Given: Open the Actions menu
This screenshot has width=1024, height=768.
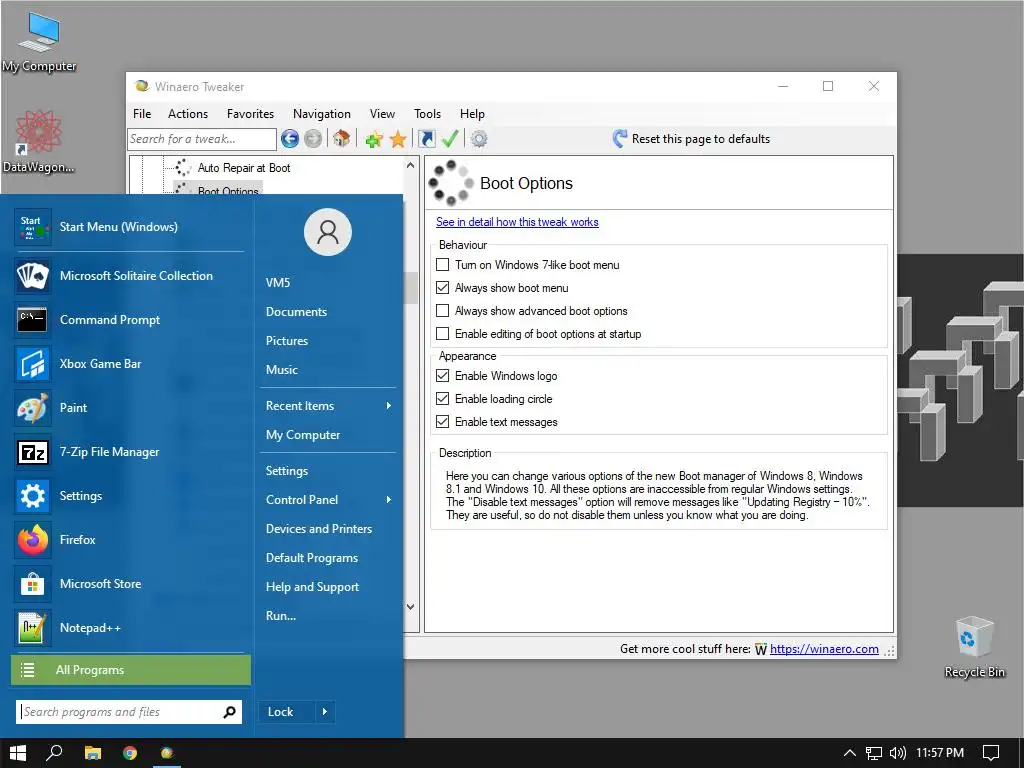Looking at the screenshot, I should coord(188,114).
